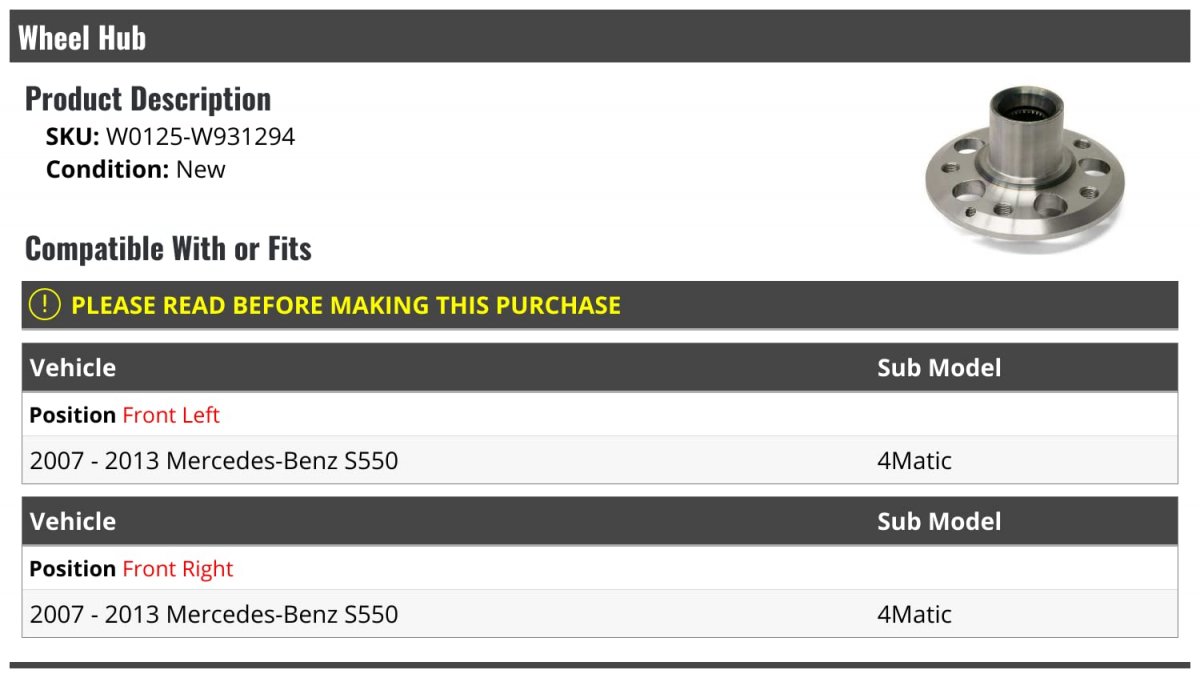Select the "Compatible With or Fits" heading
The width and height of the screenshot is (1200, 678).
[168, 248]
